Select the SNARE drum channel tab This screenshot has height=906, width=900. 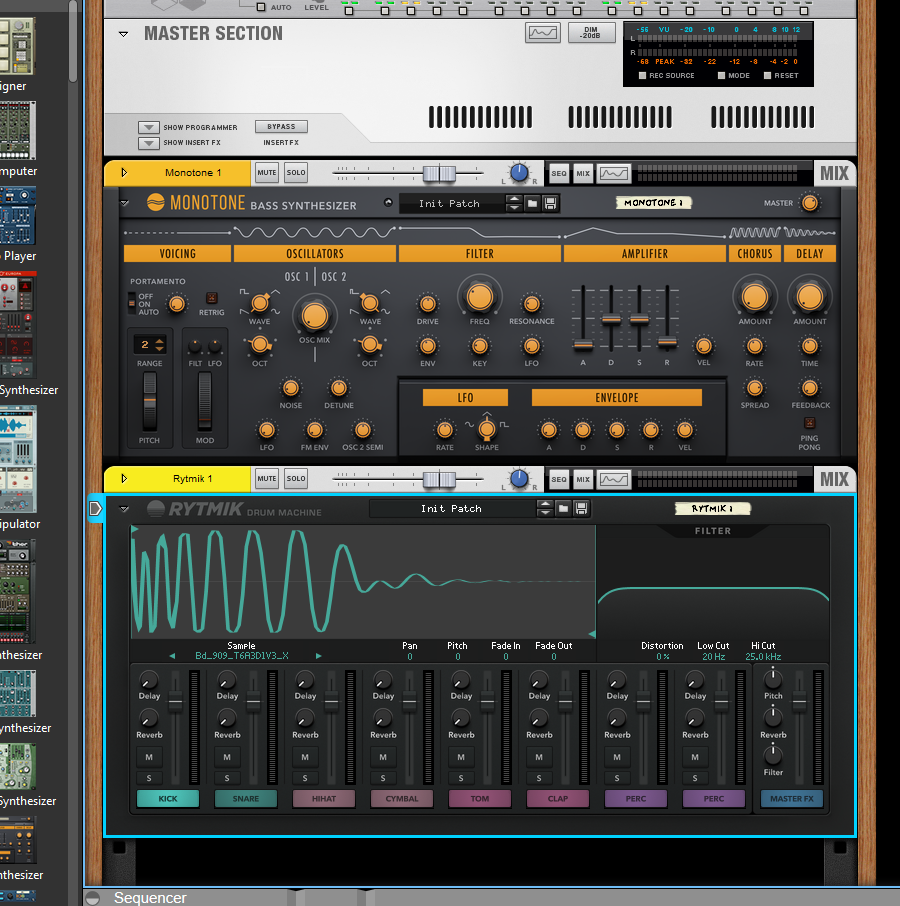tap(246, 799)
